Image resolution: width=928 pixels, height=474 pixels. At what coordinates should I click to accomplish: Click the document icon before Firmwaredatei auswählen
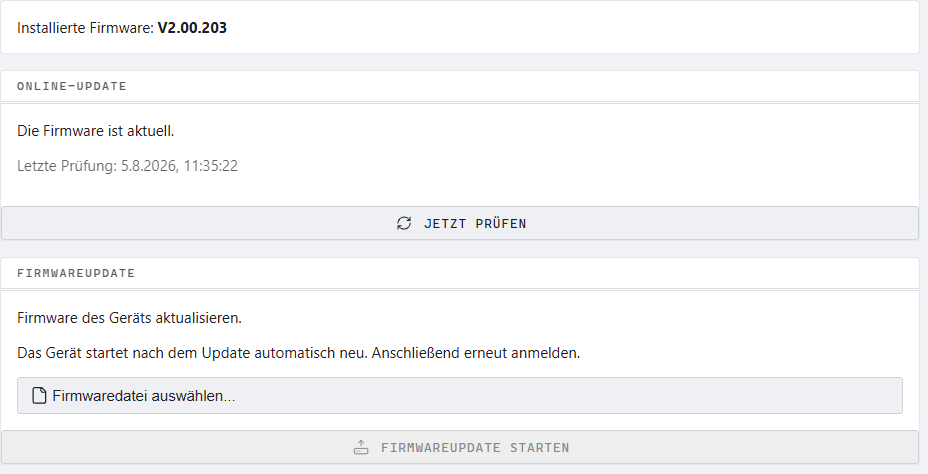point(39,395)
